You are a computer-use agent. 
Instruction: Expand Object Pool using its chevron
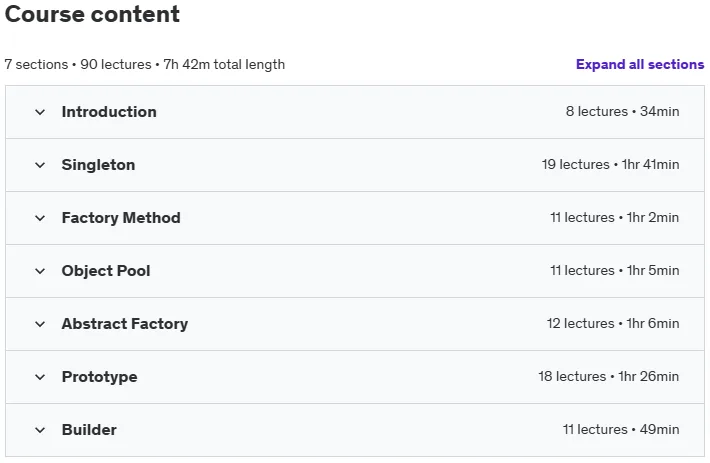tap(40, 271)
